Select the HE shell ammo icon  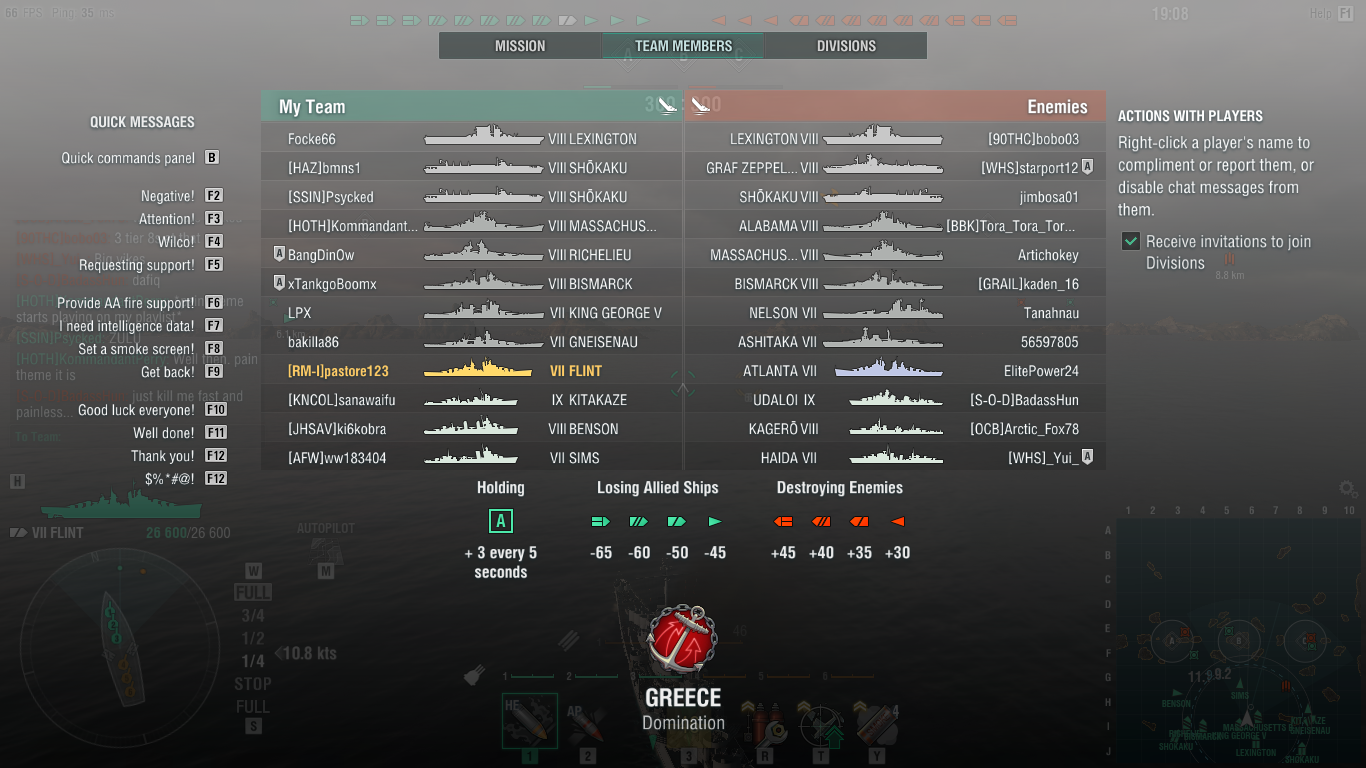[x=529, y=720]
